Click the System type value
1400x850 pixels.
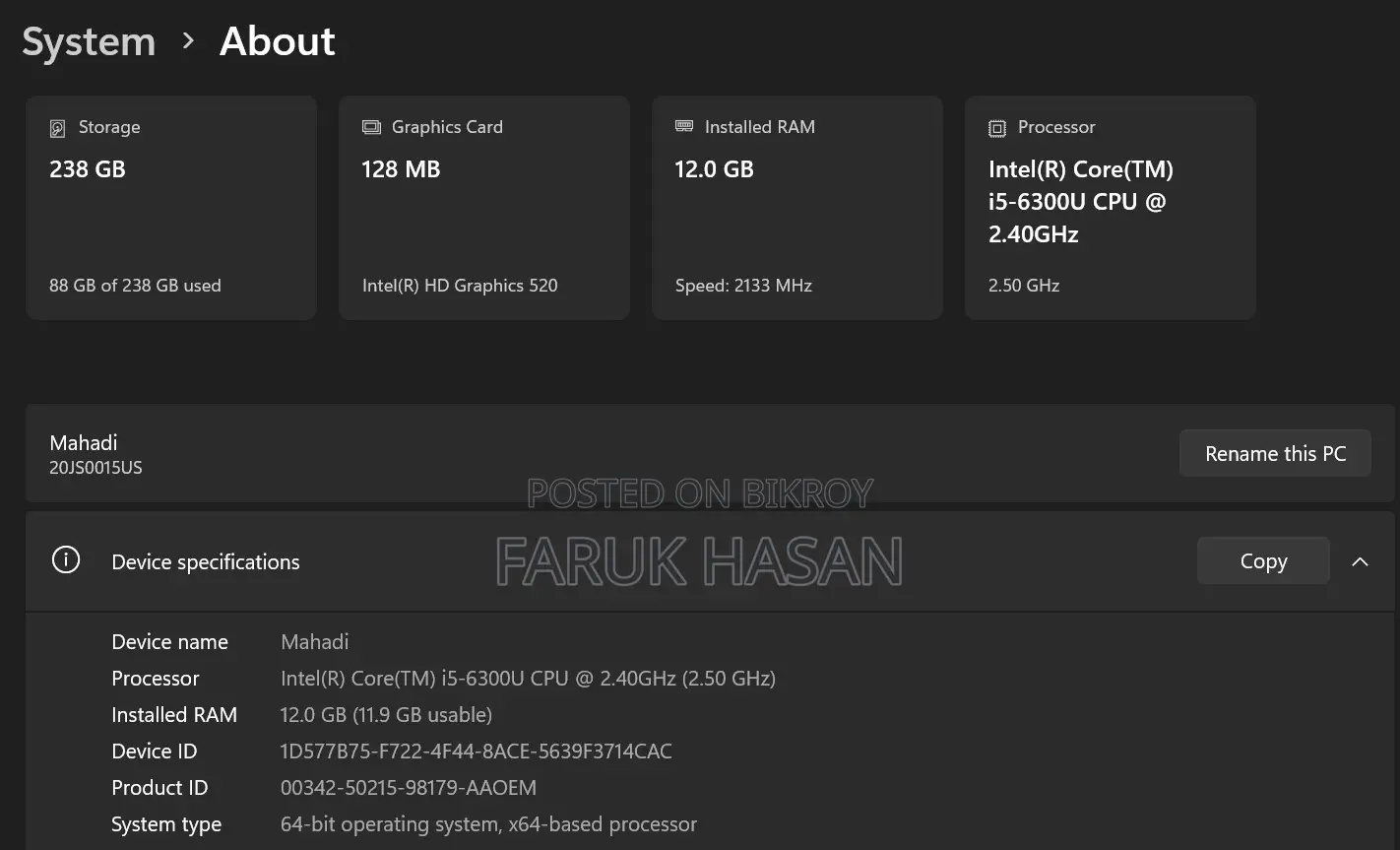(488, 824)
